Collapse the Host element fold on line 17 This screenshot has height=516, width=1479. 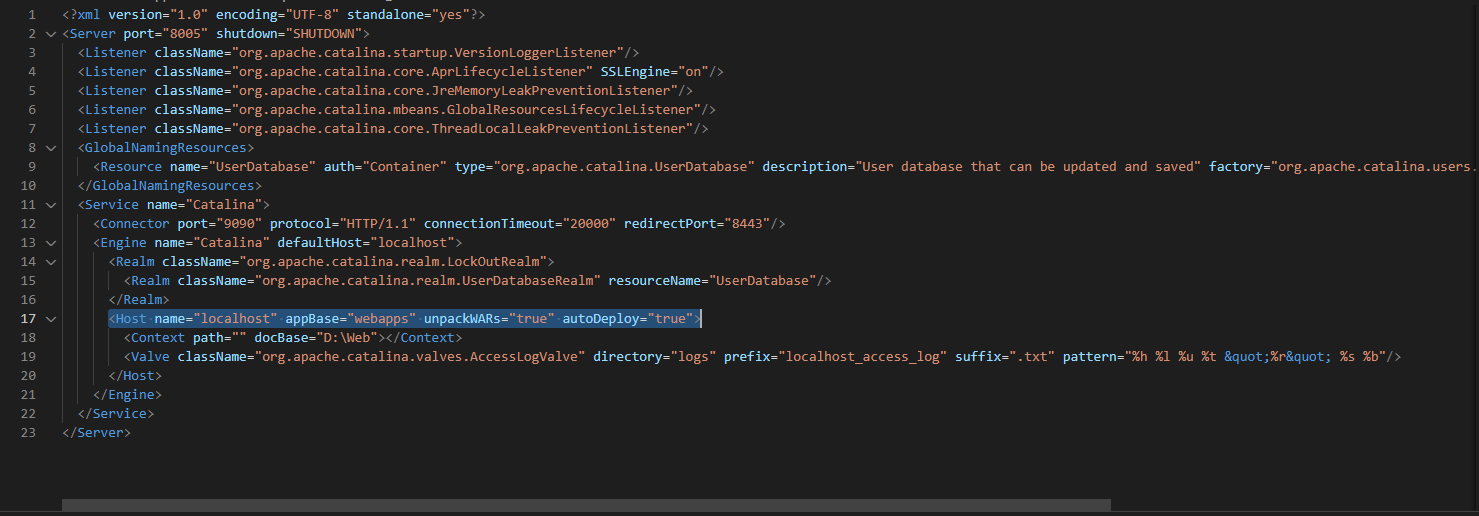51,318
